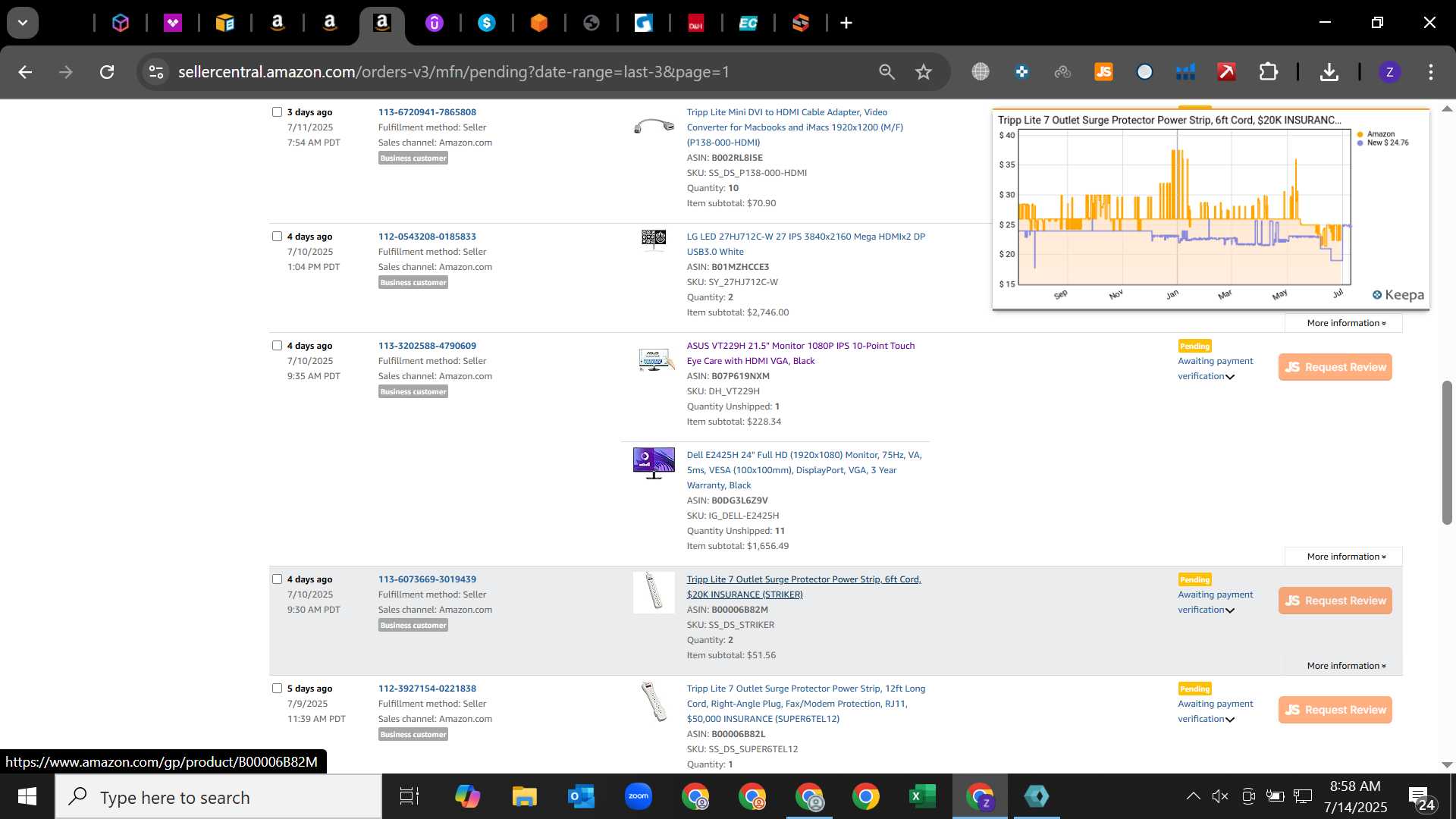Open the globe extension icon in toolbar
The height and width of the screenshot is (819, 1456).
click(x=981, y=72)
